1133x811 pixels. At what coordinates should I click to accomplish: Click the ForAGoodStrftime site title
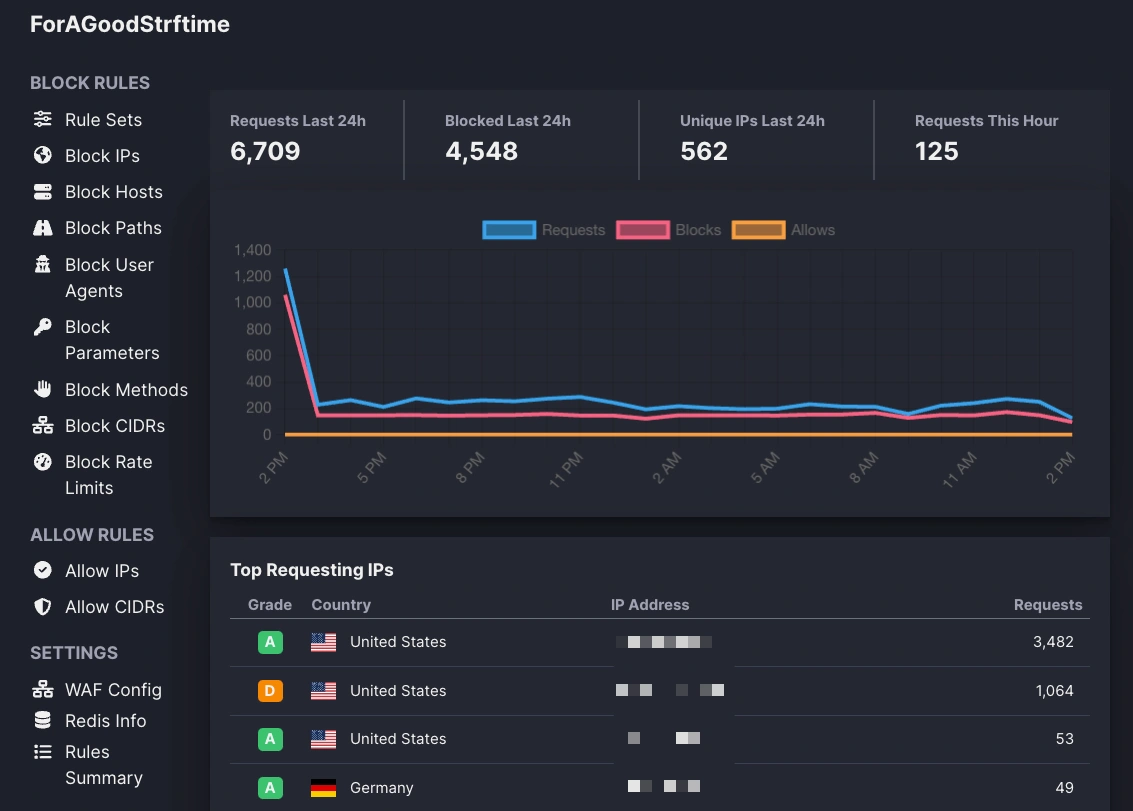[130, 24]
